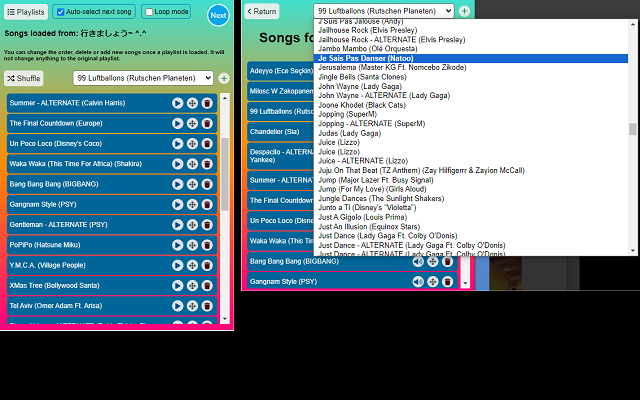Select Jopping (SuperM) from list
The width and height of the screenshot is (640, 400).
click(471, 114)
